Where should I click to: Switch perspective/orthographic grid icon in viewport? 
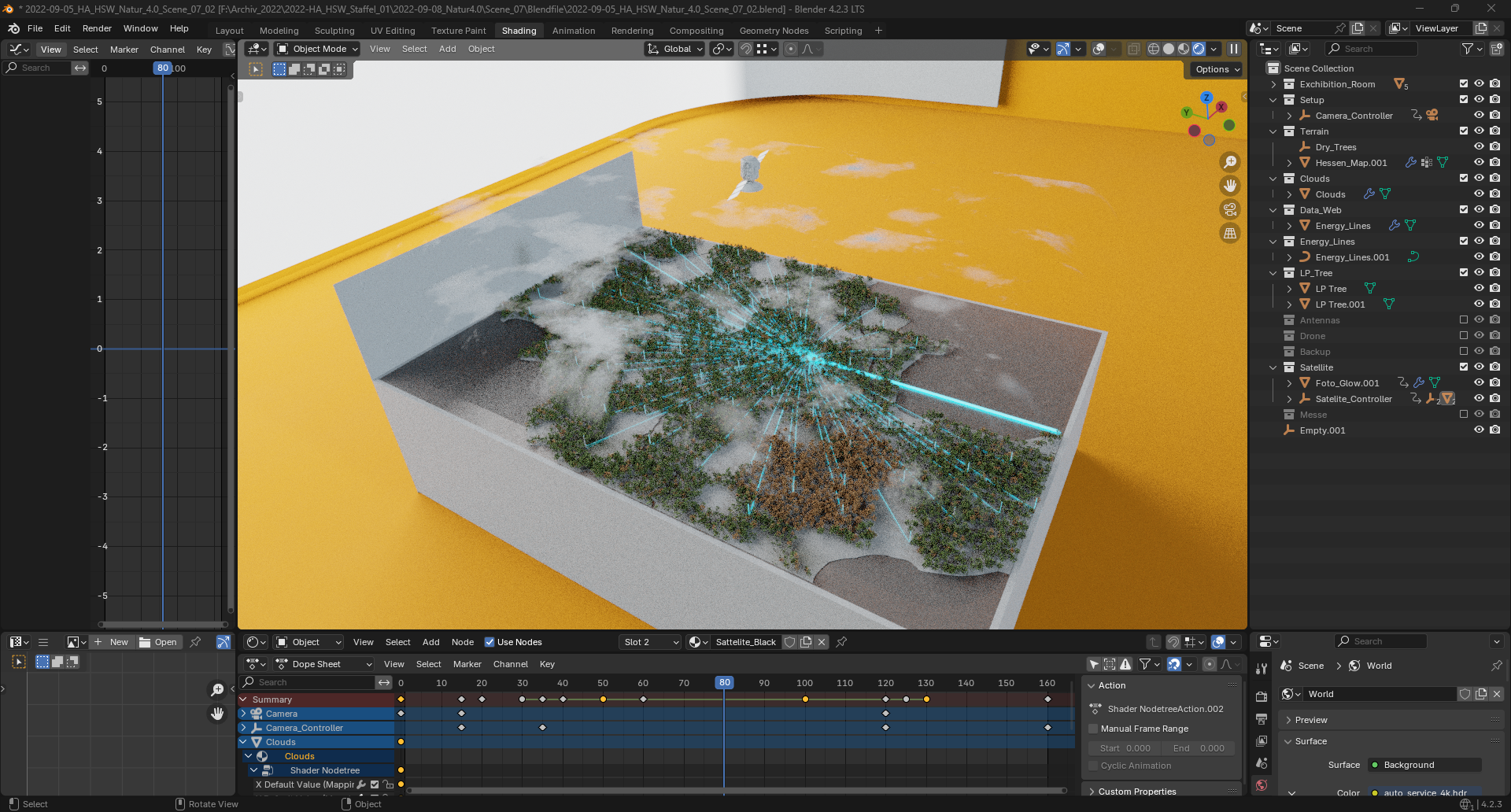pos(1230,233)
